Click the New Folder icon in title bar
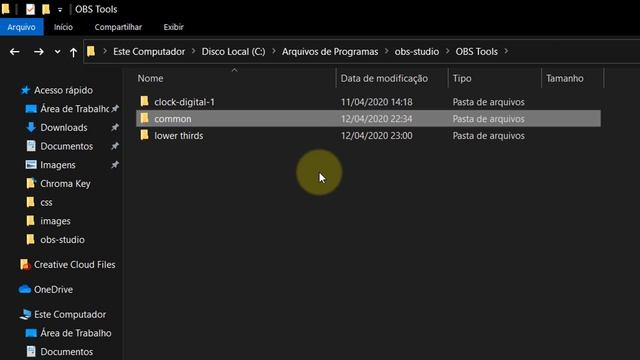 pyautogui.click(x=46, y=9)
